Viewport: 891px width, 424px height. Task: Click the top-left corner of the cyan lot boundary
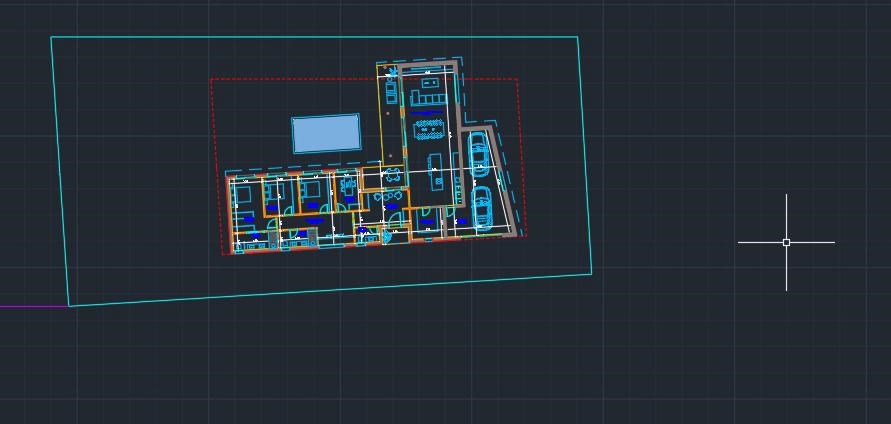pos(52,38)
